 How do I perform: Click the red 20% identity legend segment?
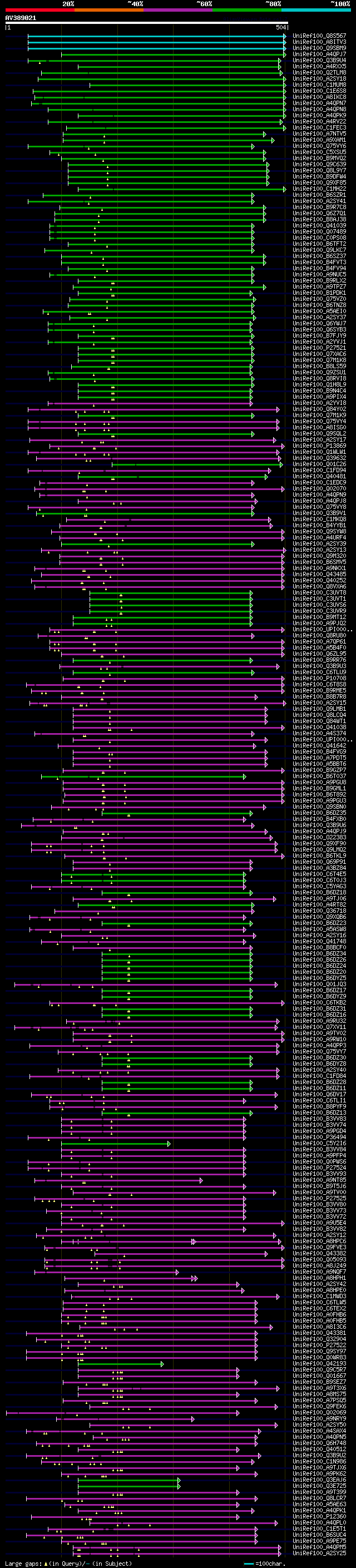[39, 10]
